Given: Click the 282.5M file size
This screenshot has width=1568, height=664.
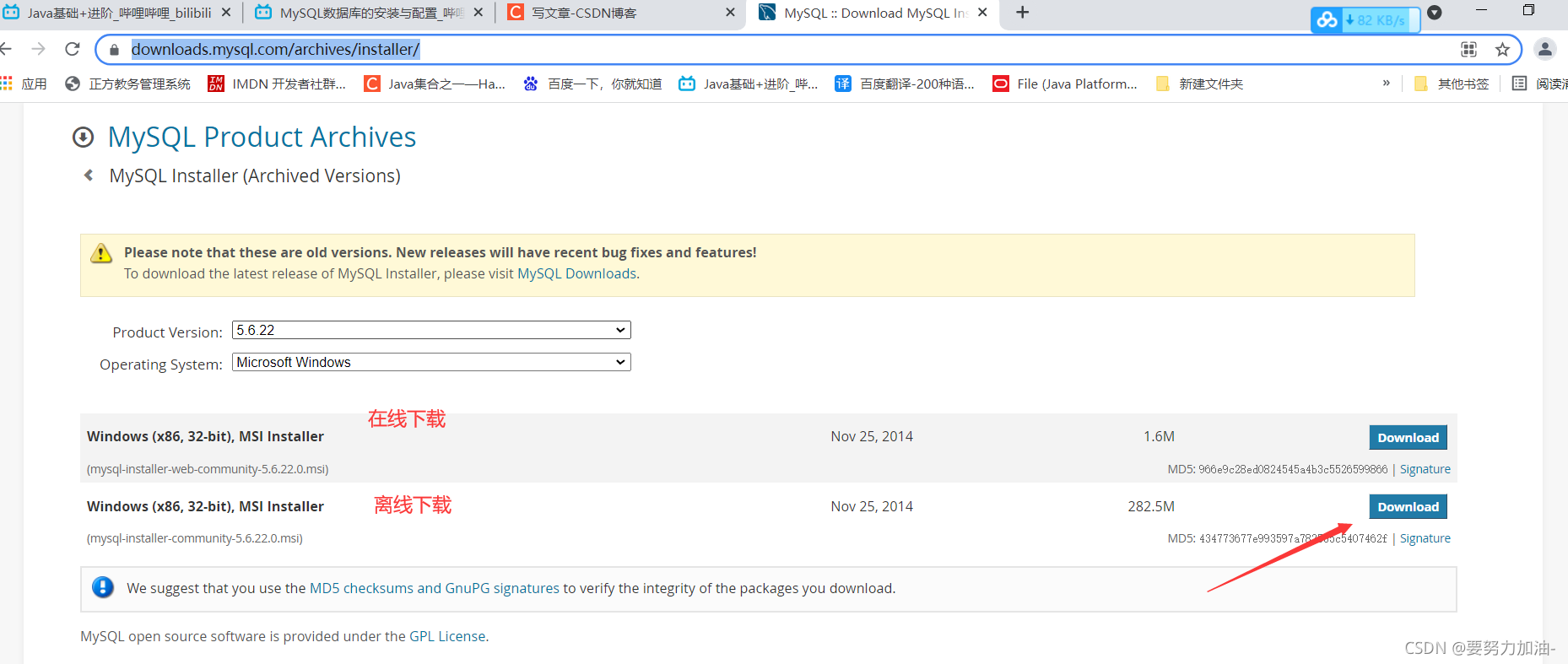Looking at the screenshot, I should coord(1151,506).
